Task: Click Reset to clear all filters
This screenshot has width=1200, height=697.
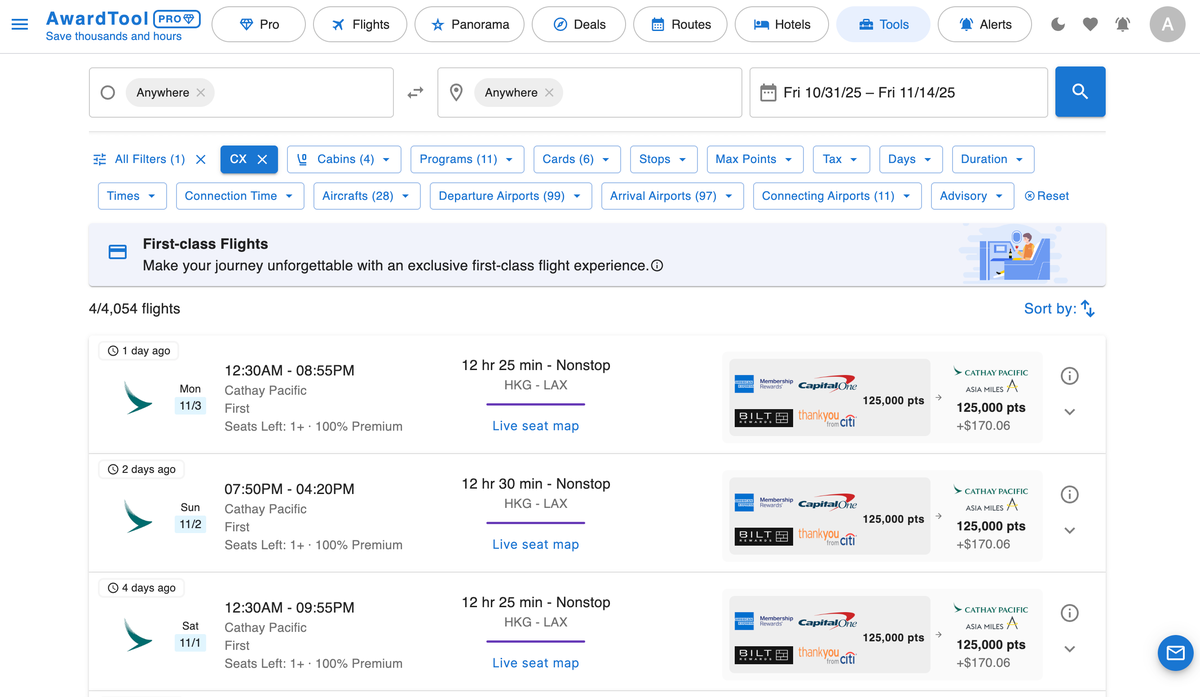Action: point(1046,196)
